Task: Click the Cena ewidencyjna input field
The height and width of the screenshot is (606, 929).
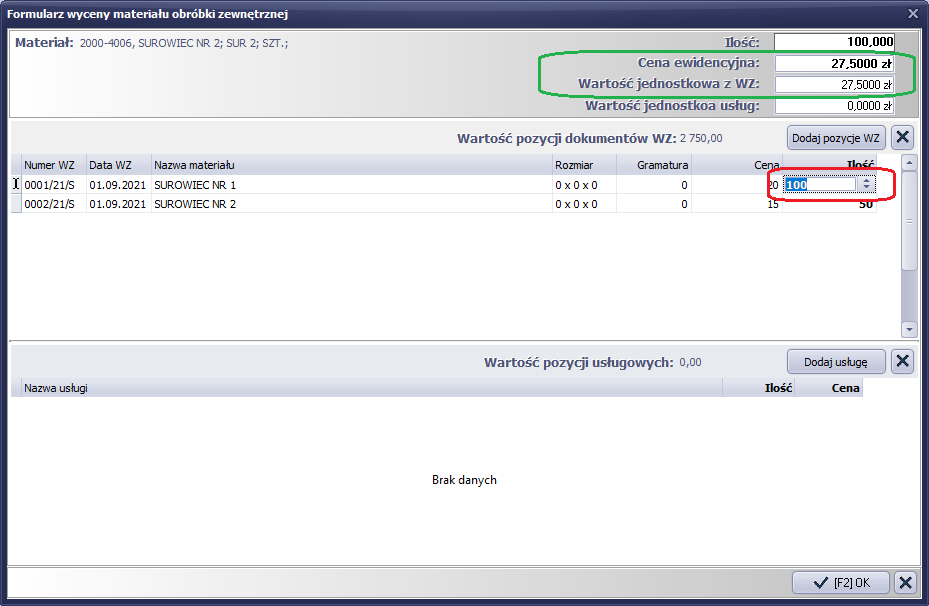Action: [834, 63]
